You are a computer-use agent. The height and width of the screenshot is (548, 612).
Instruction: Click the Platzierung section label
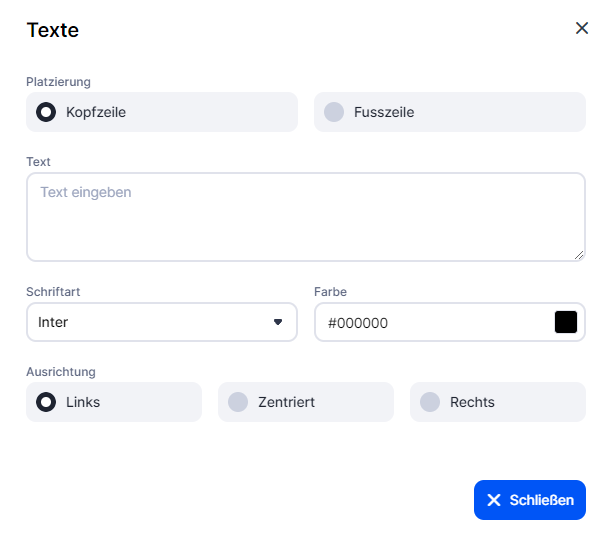[x=59, y=82]
